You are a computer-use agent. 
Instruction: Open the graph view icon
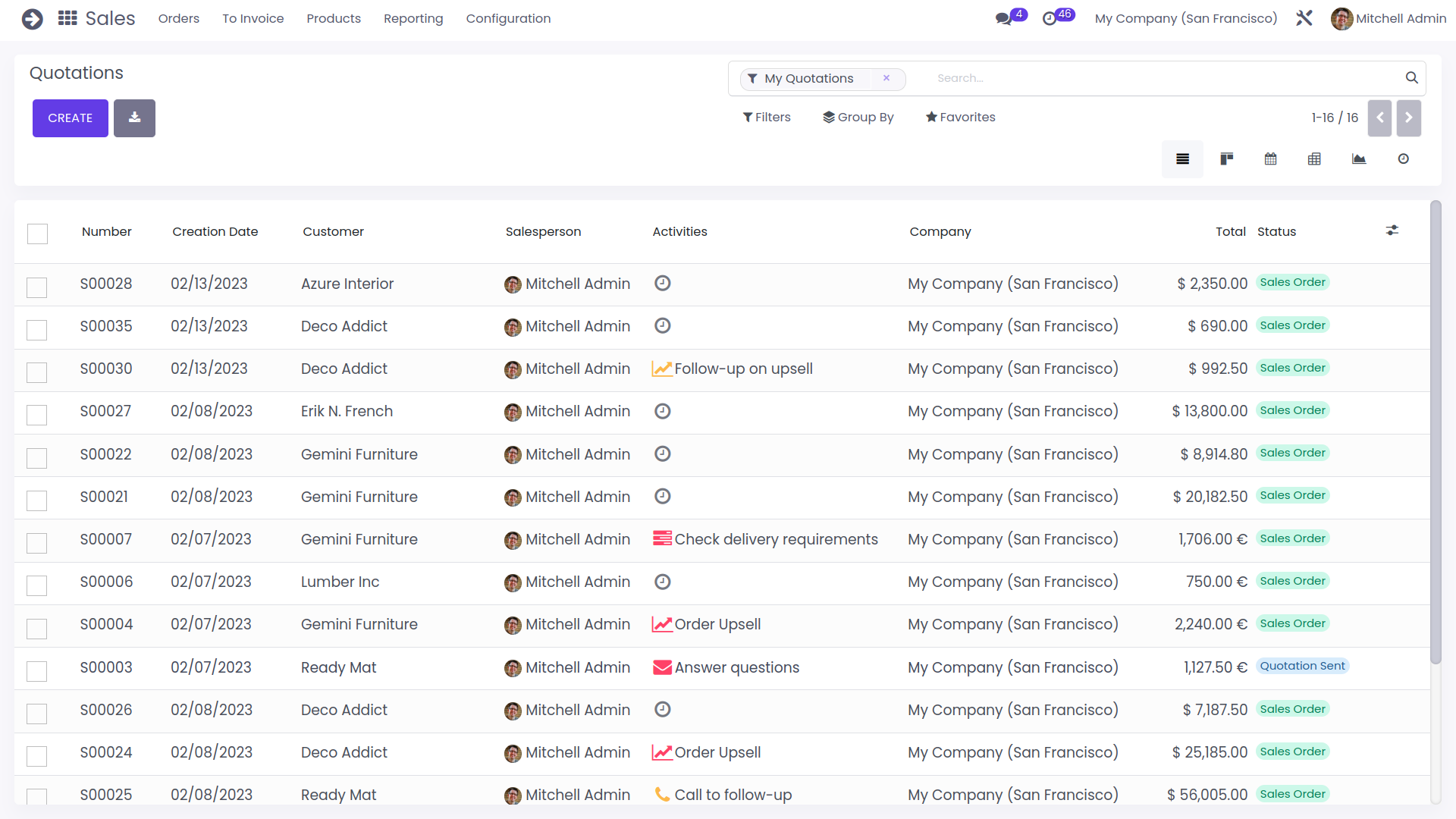(1358, 159)
